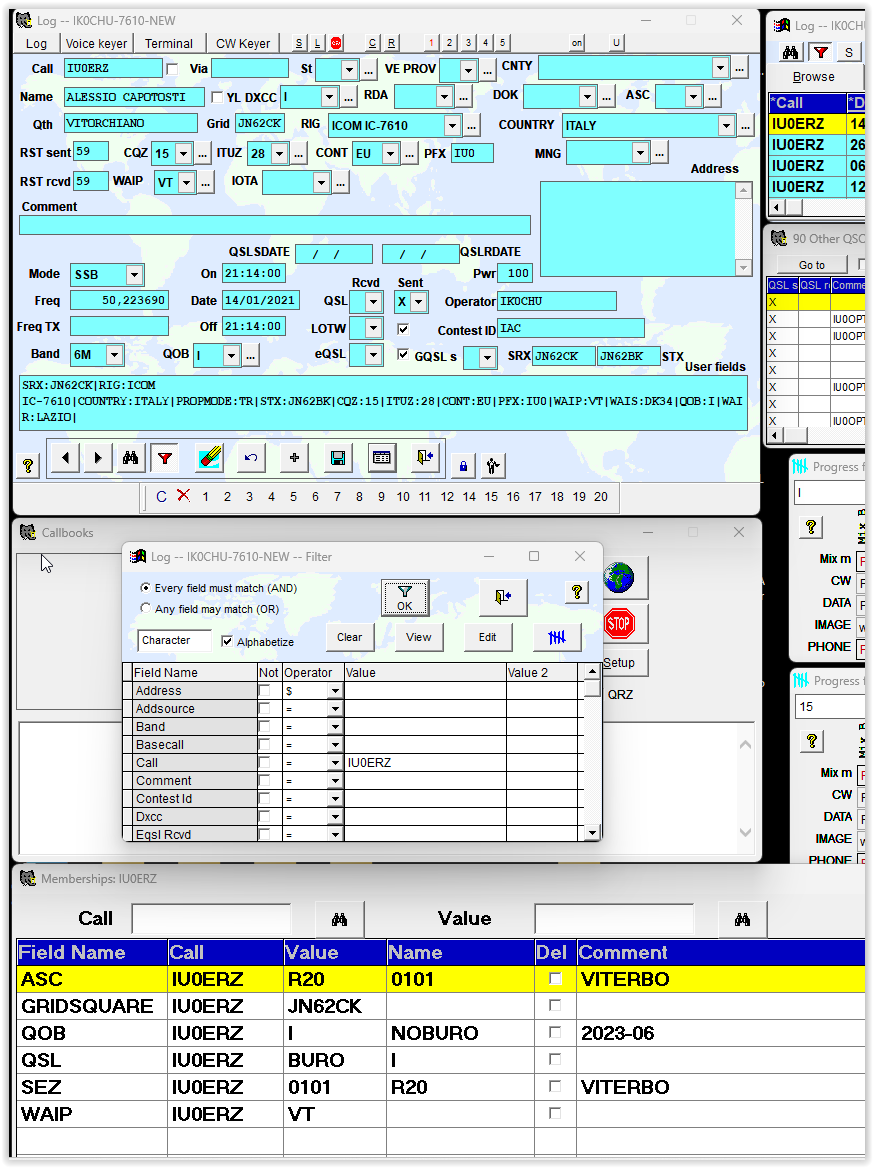
Task: Expand the RIG ICOM IC-7610 dropdown
Action: [x=452, y=125]
